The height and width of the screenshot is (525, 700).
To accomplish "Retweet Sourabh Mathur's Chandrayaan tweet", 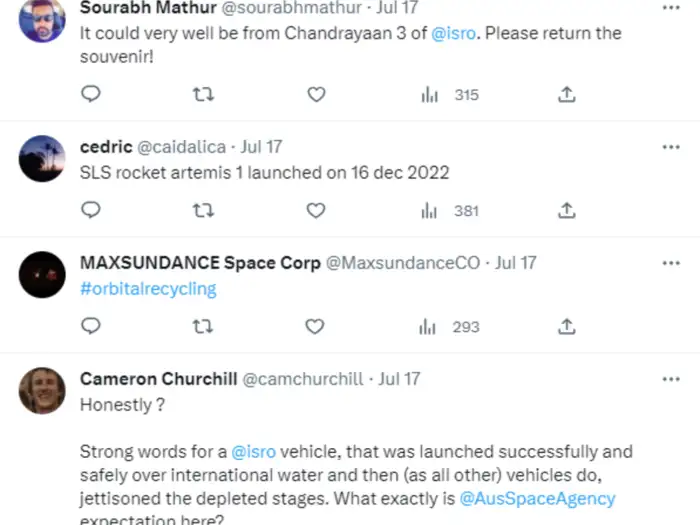I will [x=203, y=95].
